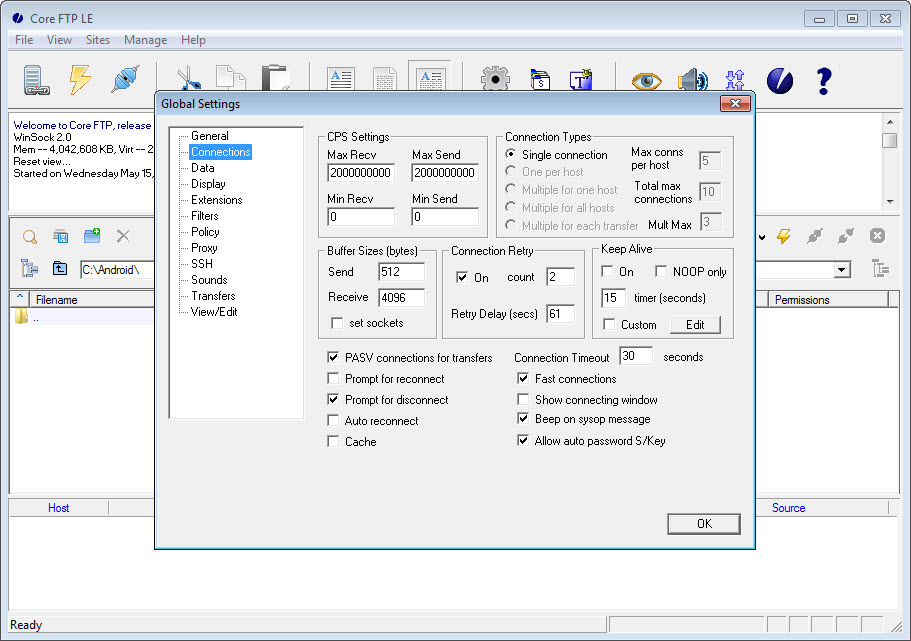
Task: Click the Host column header in queue
Action: tap(59, 508)
